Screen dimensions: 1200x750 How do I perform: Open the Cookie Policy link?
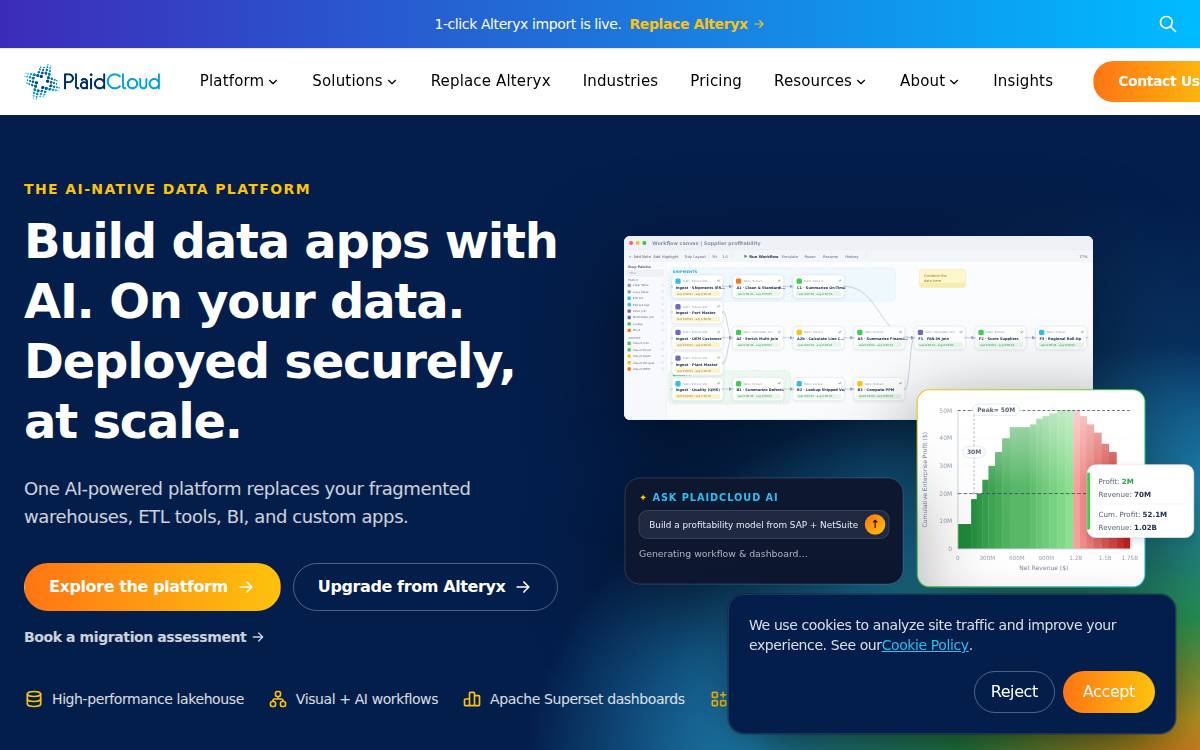point(925,645)
